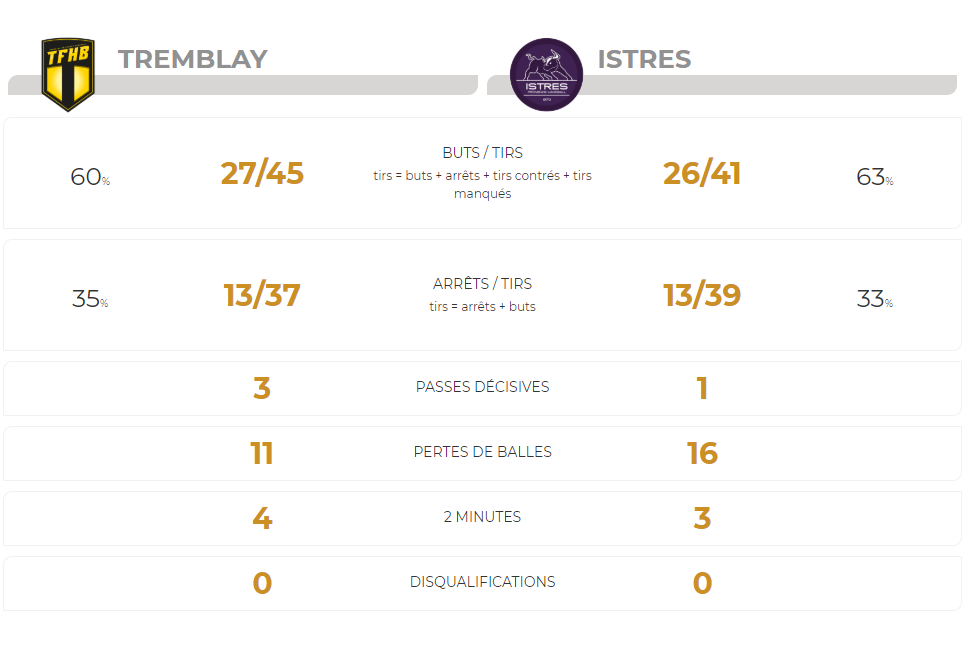Viewport: 973px width, 660px height.
Task: Click Tremblay's 60% shooting percentage
Action: tap(90, 177)
